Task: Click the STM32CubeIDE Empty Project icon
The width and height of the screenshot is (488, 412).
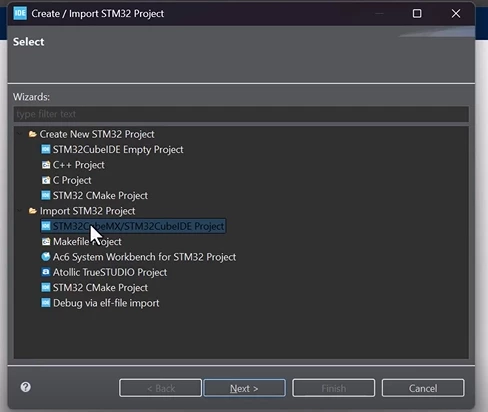Action: (x=46, y=149)
